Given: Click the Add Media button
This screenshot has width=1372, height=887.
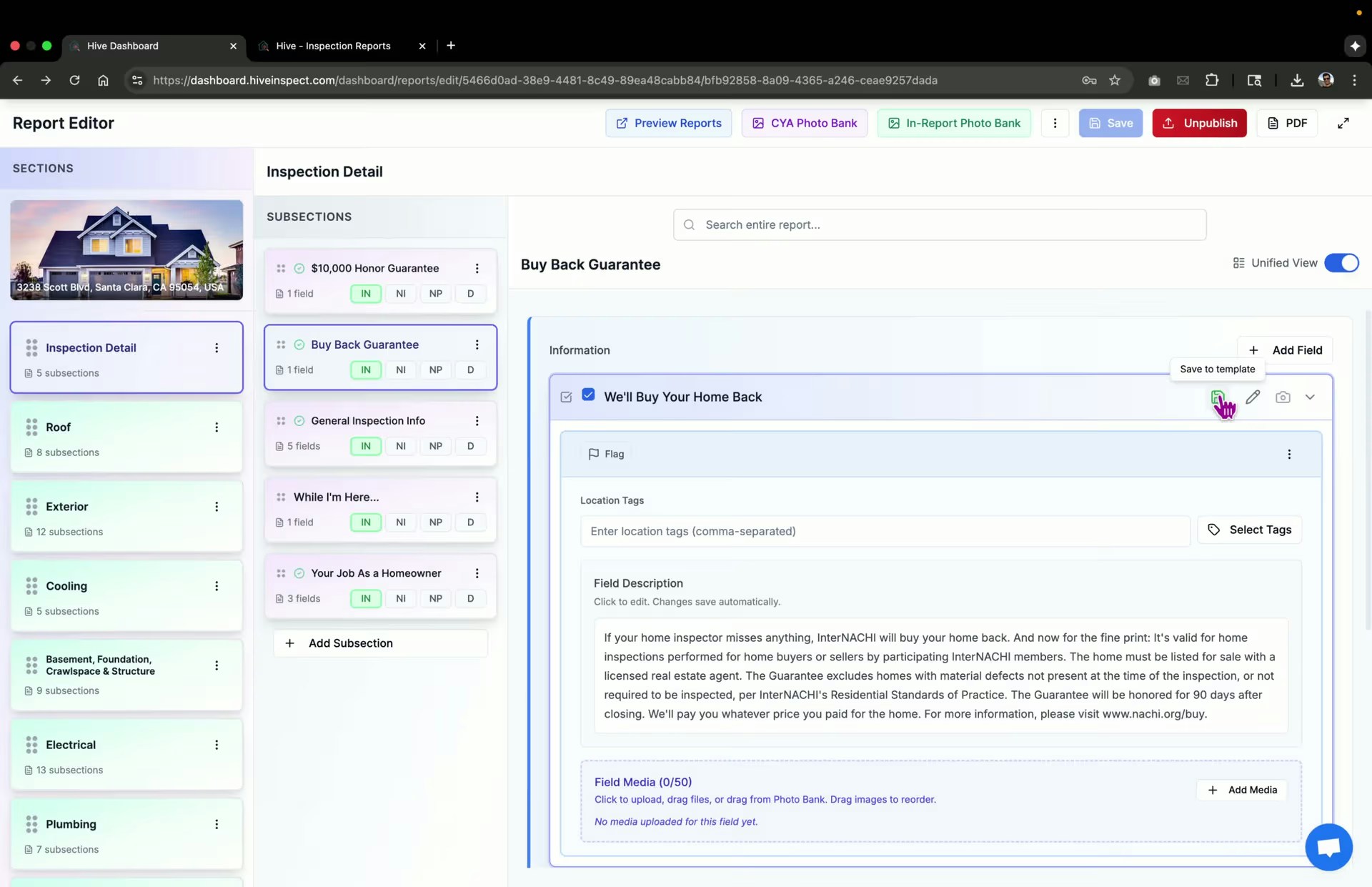Looking at the screenshot, I should pyautogui.click(x=1242, y=790).
